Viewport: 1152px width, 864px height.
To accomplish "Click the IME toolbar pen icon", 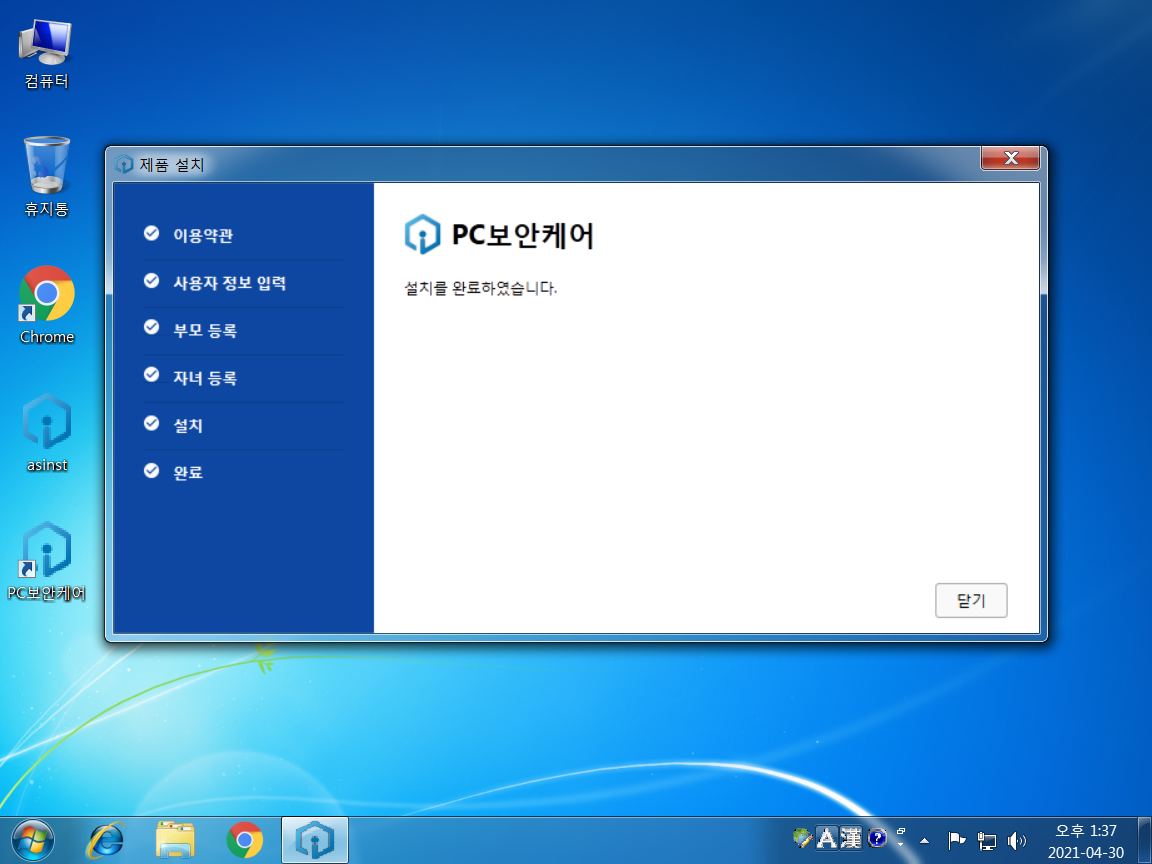I will click(802, 838).
